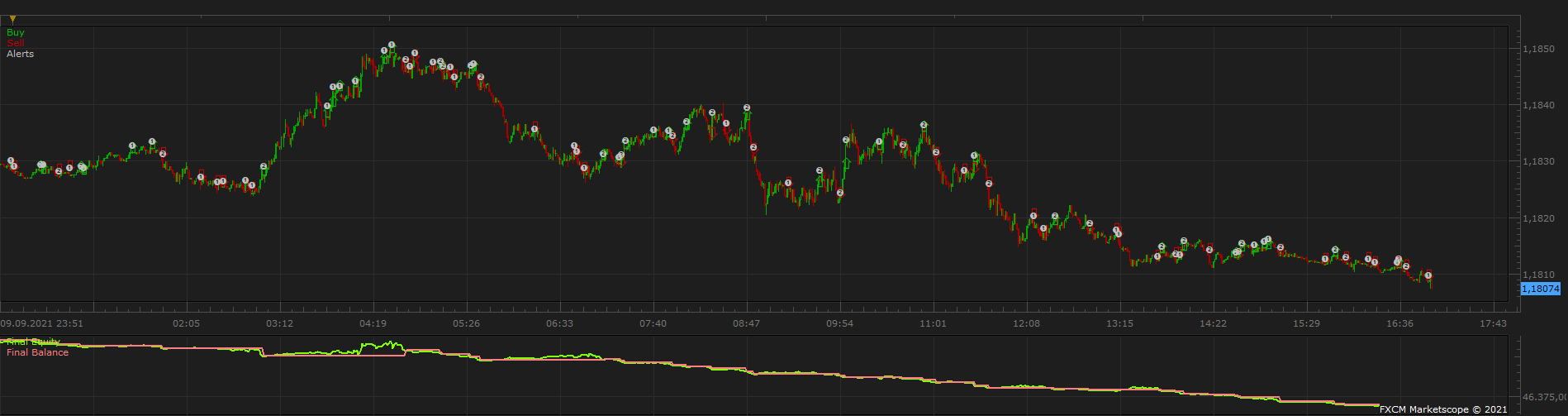The width and height of the screenshot is (1568, 416).
Task: Click the 09:54 time axis label
Action: click(x=839, y=323)
